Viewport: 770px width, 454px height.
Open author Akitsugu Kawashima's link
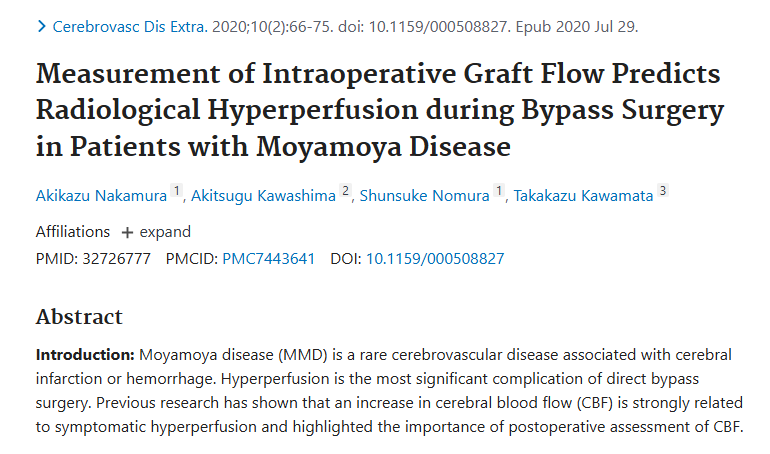(263, 196)
